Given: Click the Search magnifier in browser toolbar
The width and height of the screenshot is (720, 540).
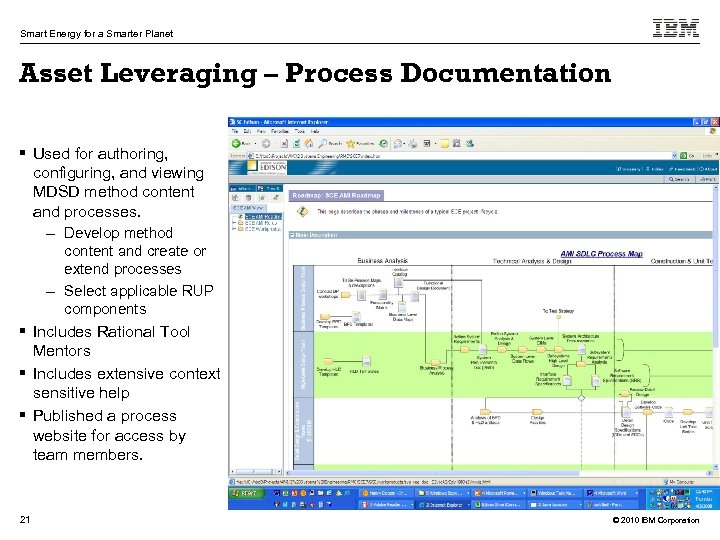Looking at the screenshot, I should point(323,144).
